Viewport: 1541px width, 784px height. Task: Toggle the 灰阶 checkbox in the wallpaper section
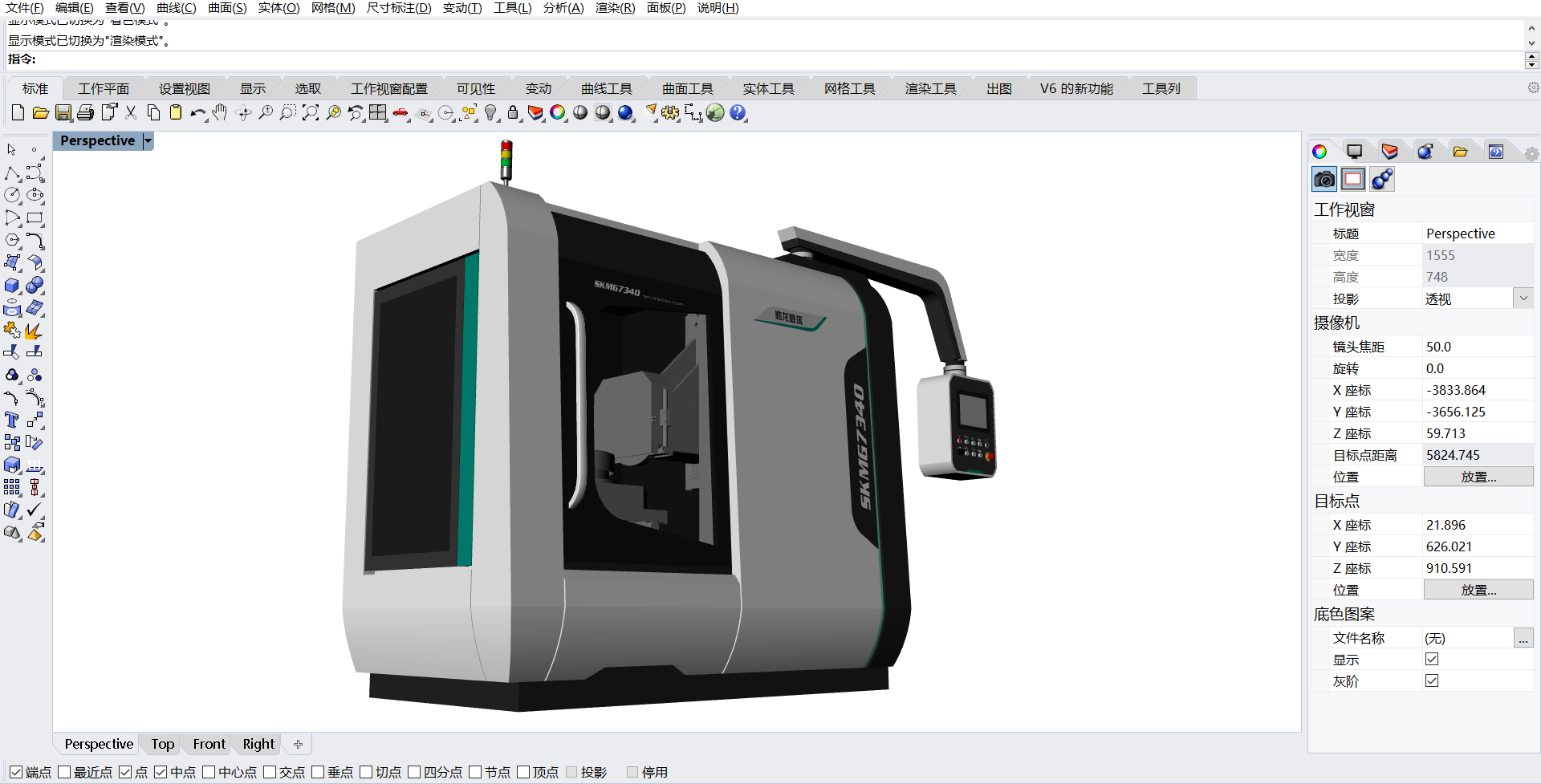point(1432,680)
